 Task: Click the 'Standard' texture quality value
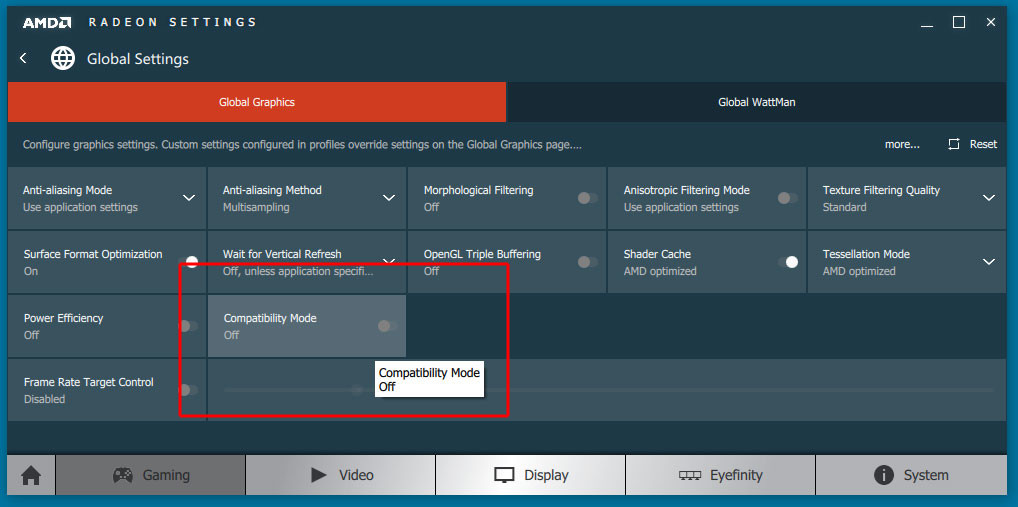844,207
